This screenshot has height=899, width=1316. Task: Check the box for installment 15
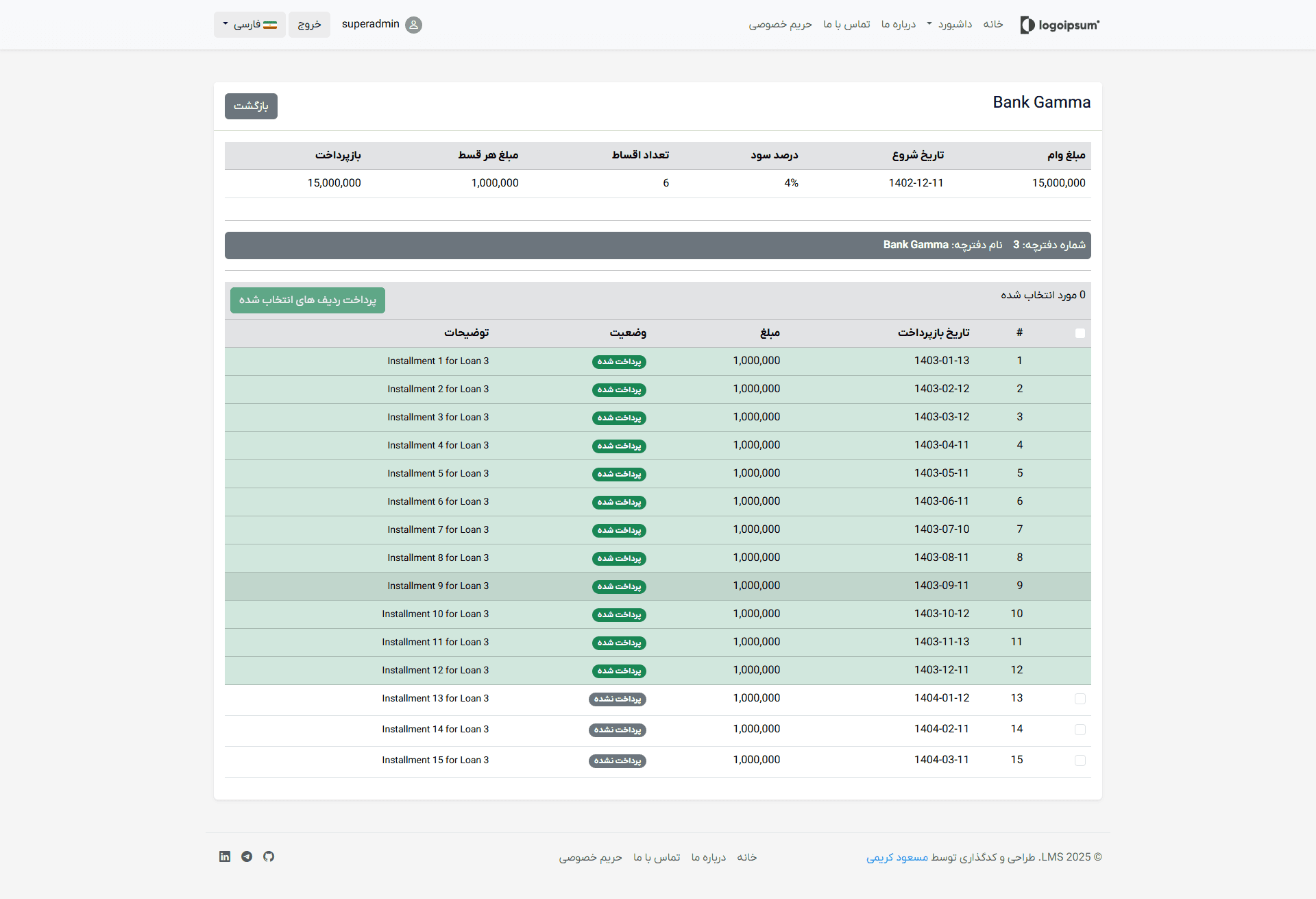point(1080,760)
